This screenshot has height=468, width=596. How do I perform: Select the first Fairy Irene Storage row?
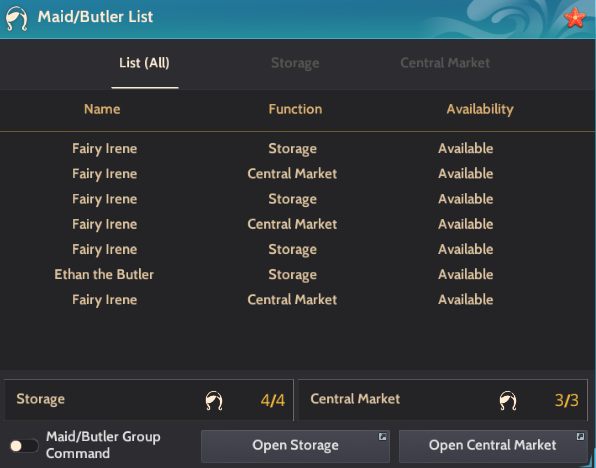coord(298,149)
